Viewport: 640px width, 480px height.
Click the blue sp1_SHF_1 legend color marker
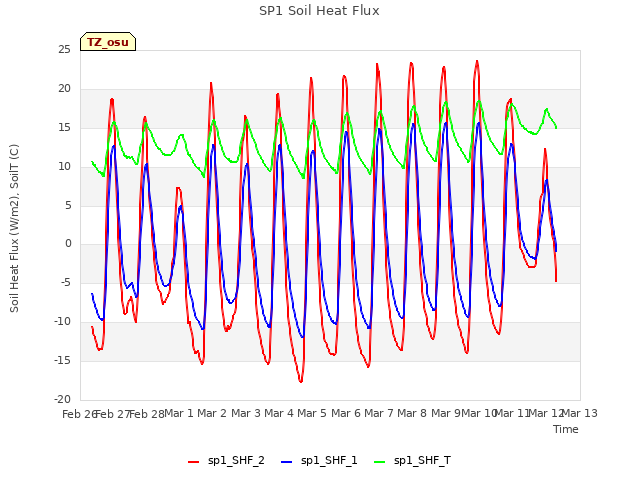click(287, 462)
